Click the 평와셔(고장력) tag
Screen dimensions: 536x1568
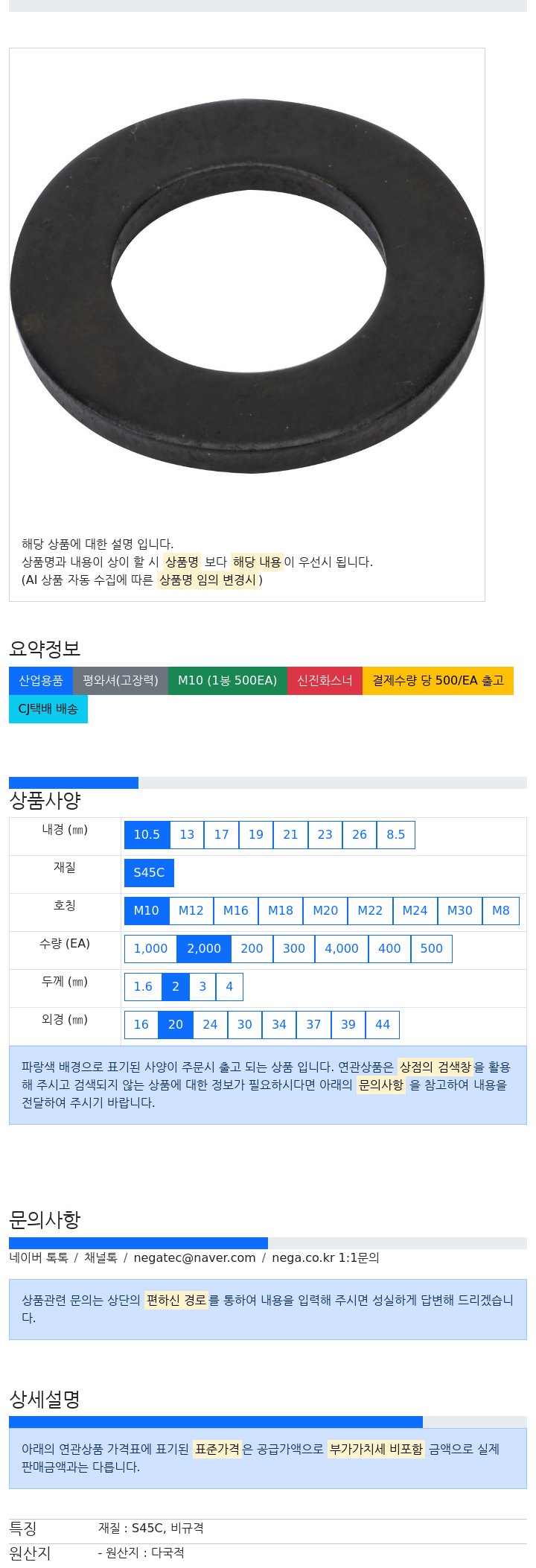coord(121,681)
